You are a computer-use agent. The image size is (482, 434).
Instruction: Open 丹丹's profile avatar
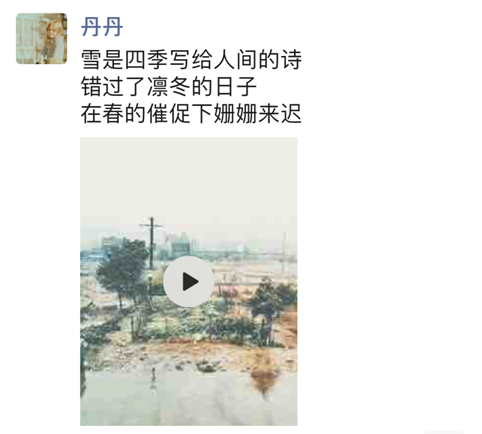point(41,38)
